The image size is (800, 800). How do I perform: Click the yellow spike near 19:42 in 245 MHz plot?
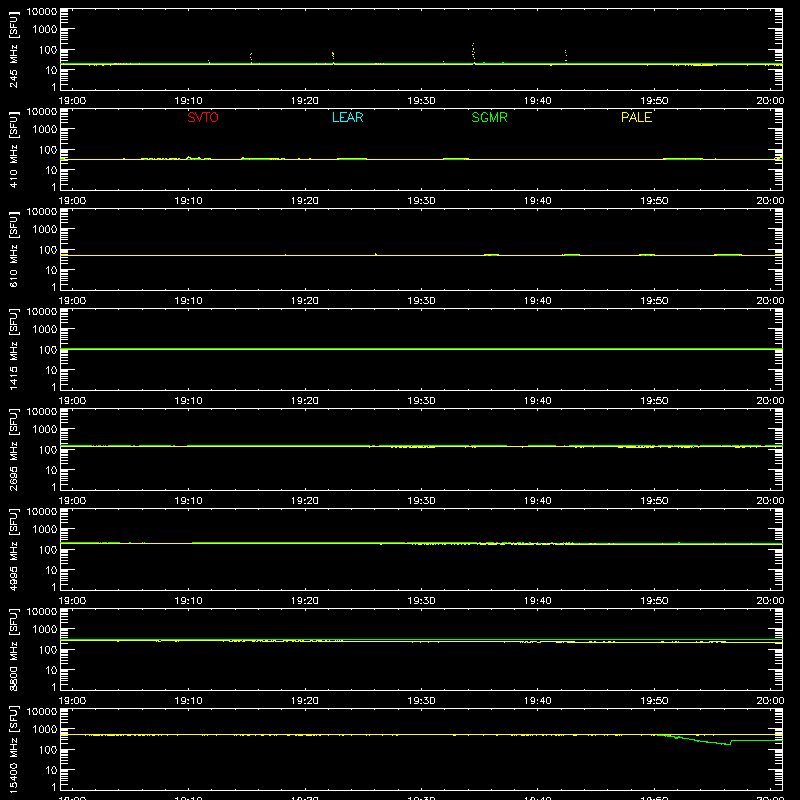(566, 56)
